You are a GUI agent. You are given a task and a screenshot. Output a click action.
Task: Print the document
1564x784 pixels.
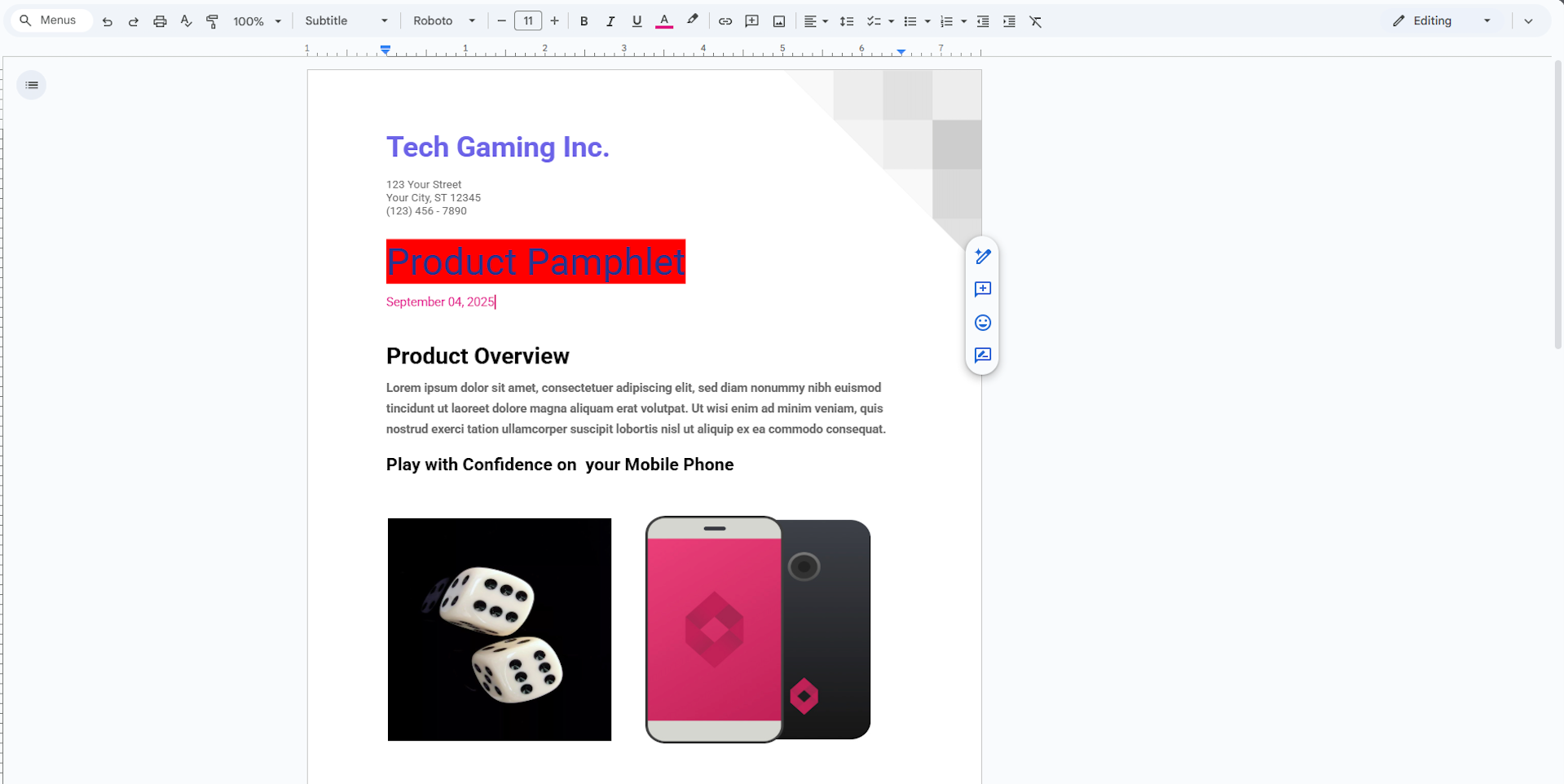click(160, 21)
